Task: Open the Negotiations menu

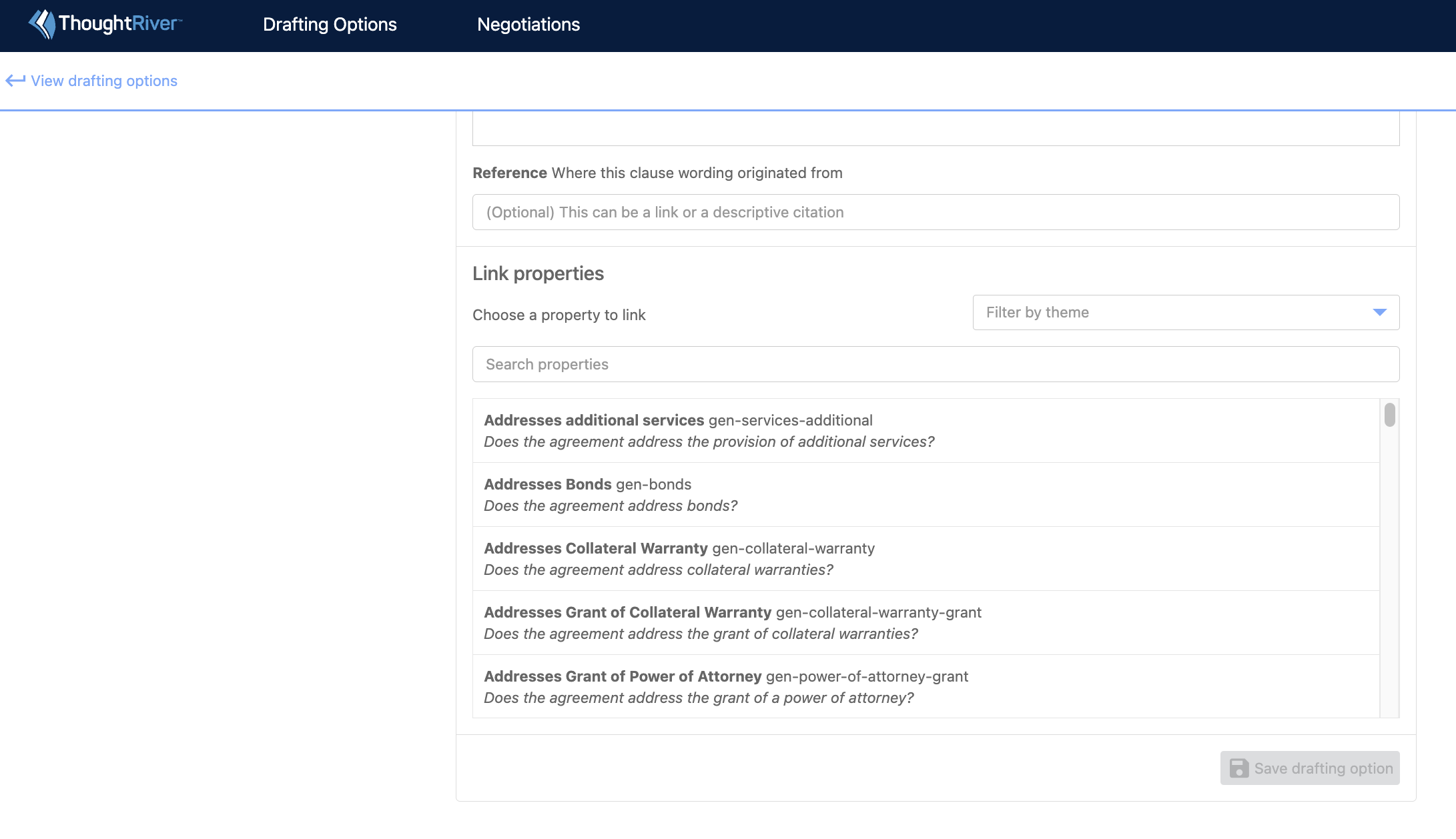Action: coord(528,25)
